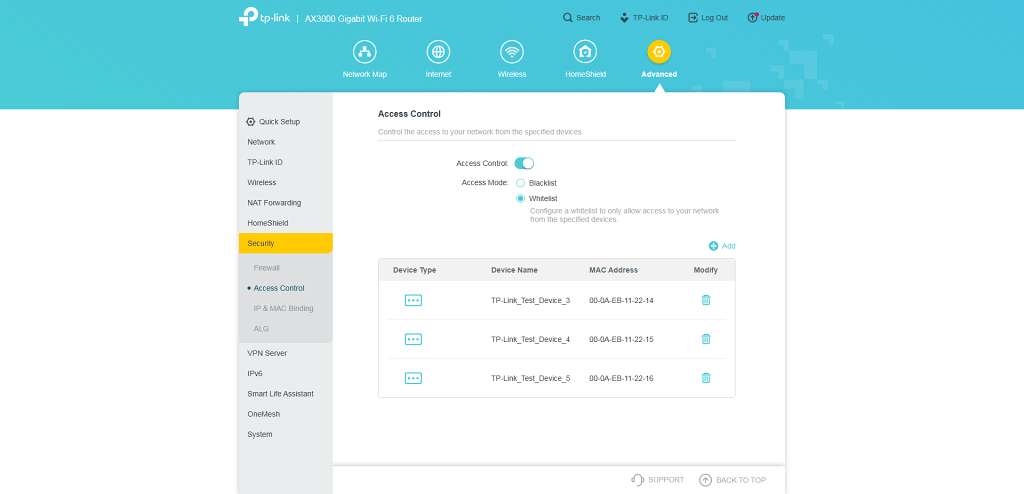Expand the VPN Server sidebar section
Image resolution: width=1024 pixels, height=494 pixels.
(x=267, y=353)
